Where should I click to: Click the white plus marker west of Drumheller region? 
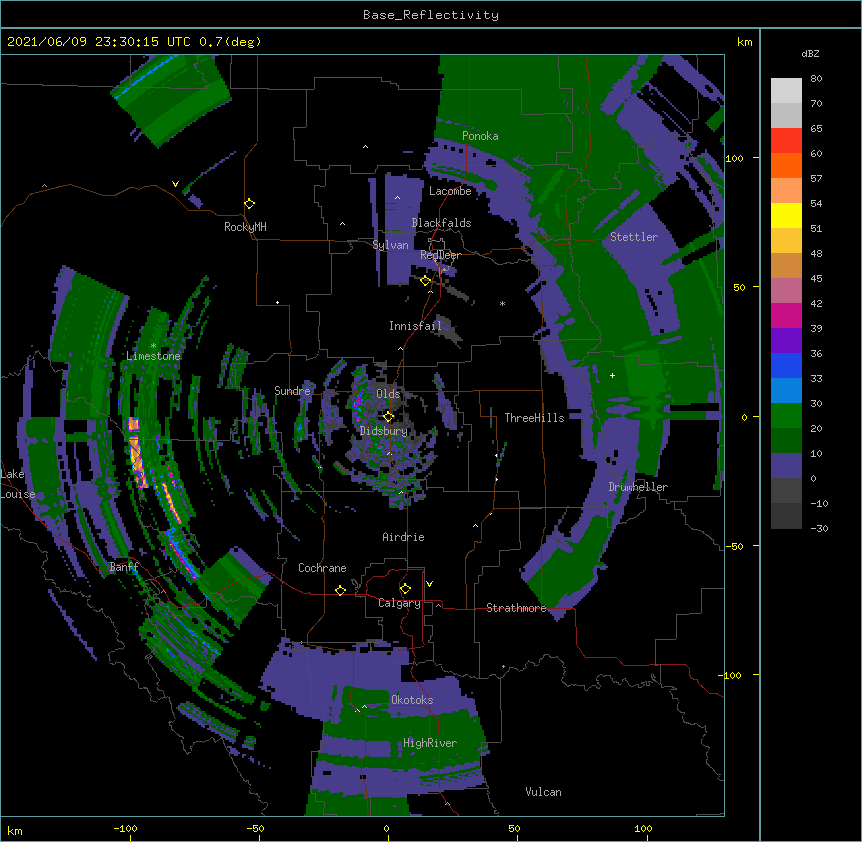point(612,375)
